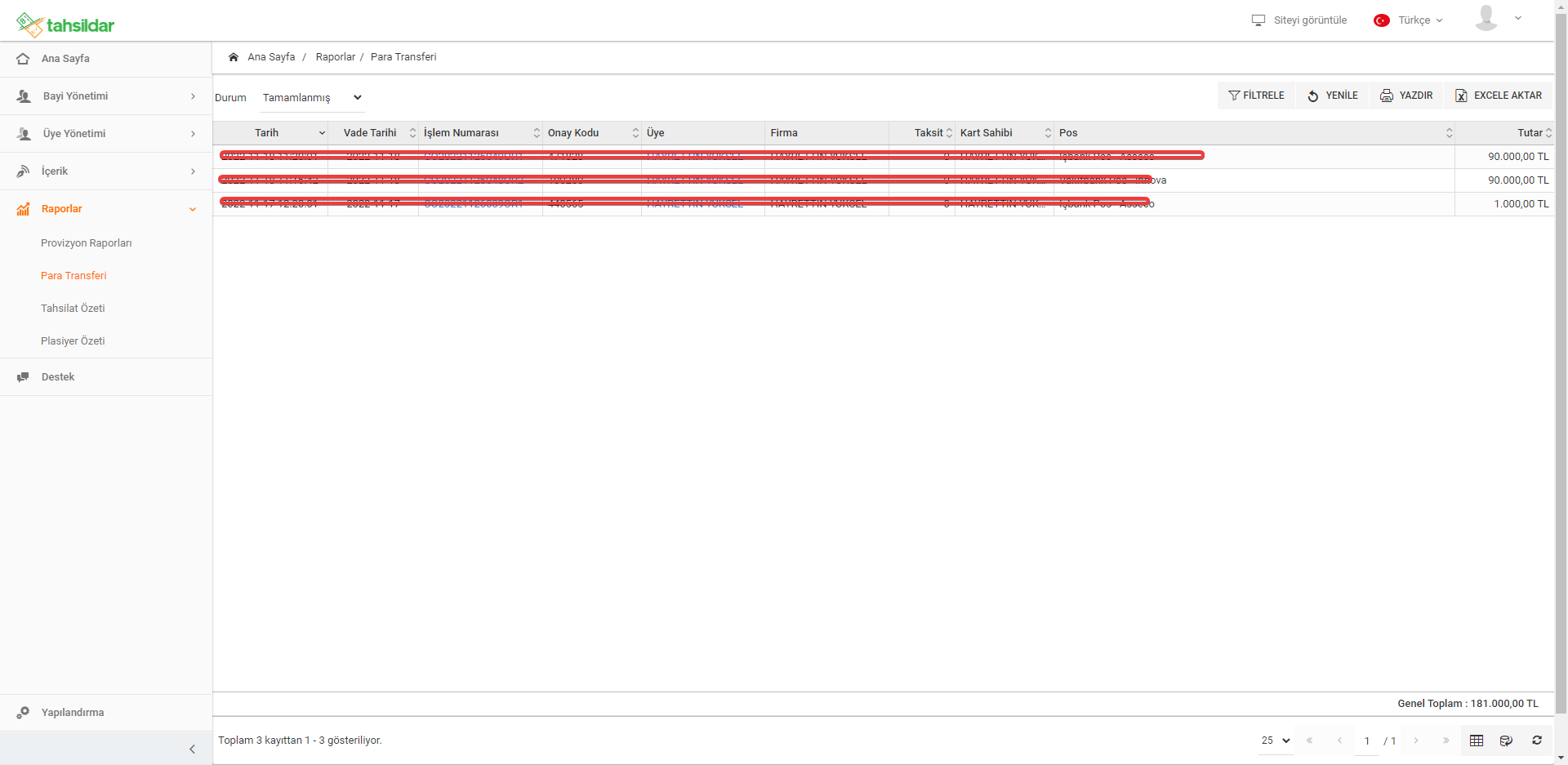
Task: Click the page number input field
Action: [1367, 741]
